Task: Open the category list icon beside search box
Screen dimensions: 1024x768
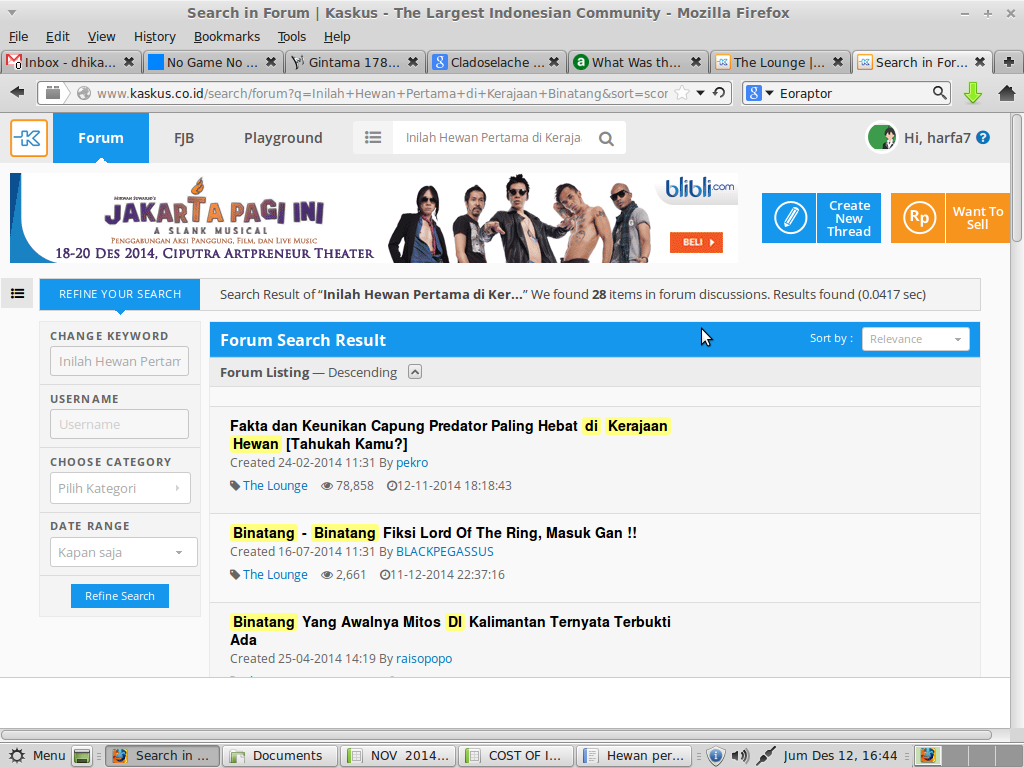Action: [x=373, y=138]
